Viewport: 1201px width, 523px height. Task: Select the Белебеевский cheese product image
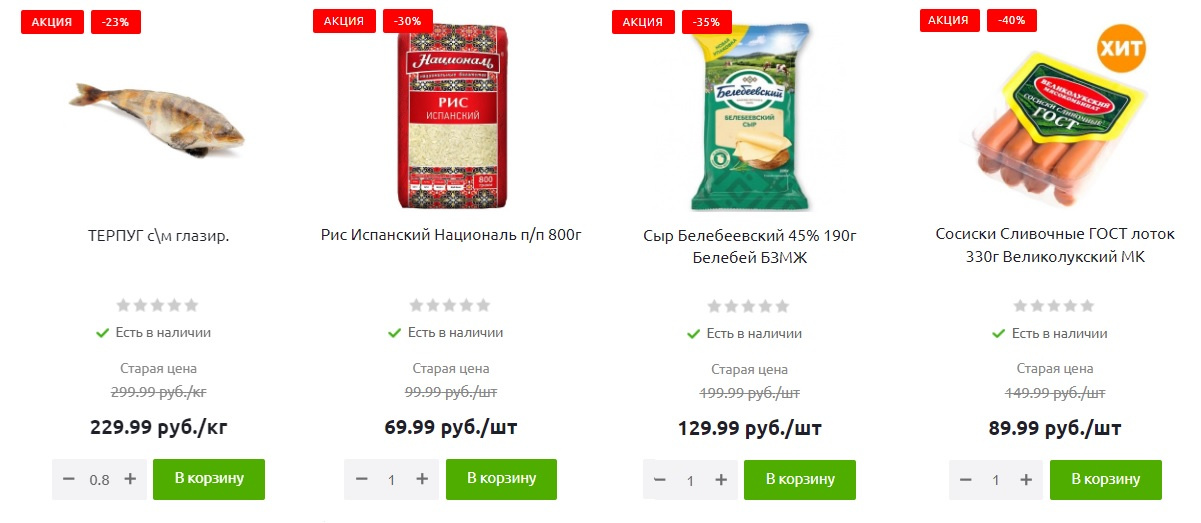tap(750, 108)
